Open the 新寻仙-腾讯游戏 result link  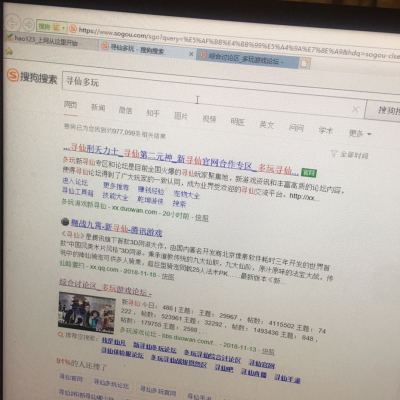click(x=116, y=228)
